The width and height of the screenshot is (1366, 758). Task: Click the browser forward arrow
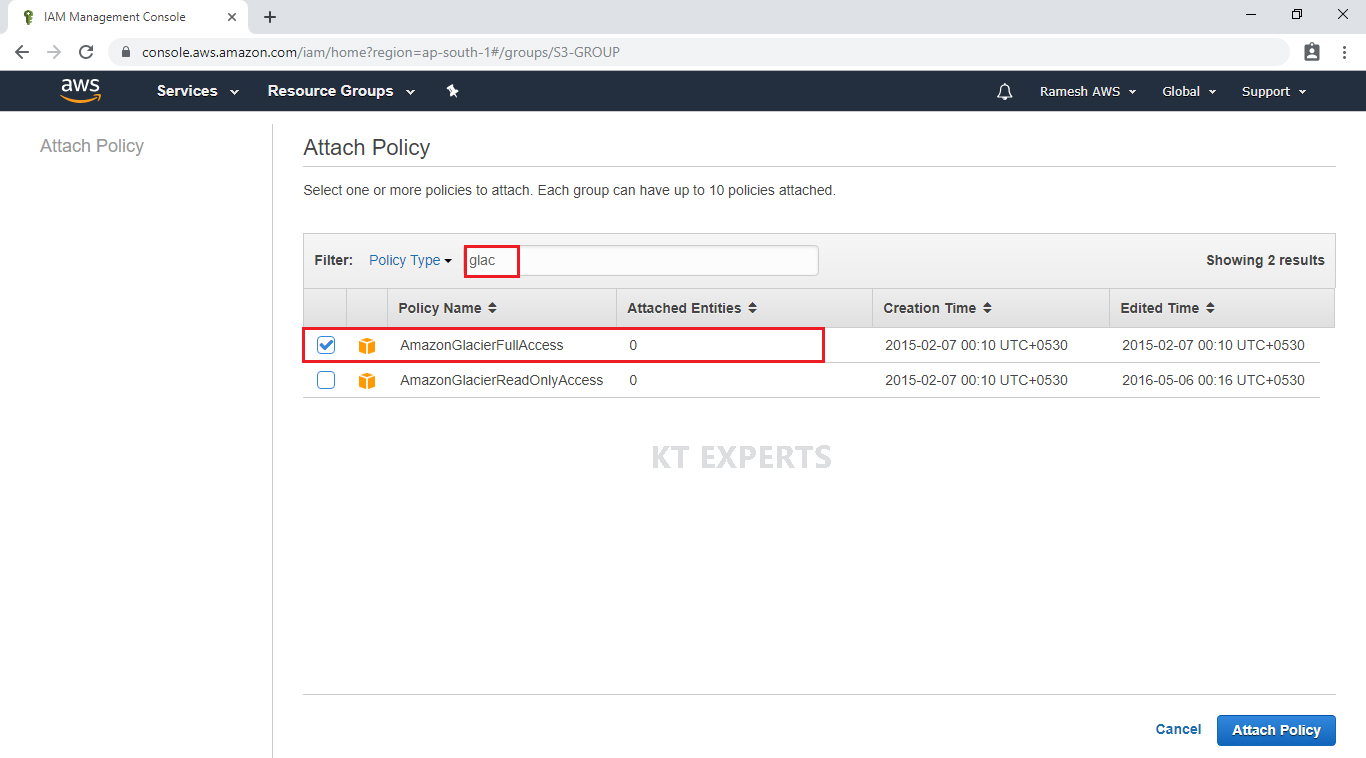point(54,52)
